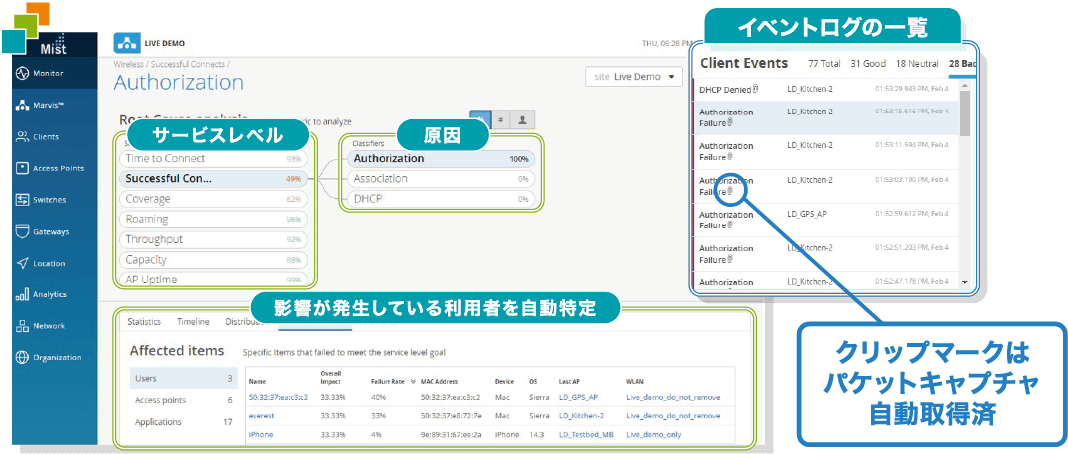Filter client events by 28 Bad
The width and height of the screenshot is (1068, 454).
pos(962,63)
